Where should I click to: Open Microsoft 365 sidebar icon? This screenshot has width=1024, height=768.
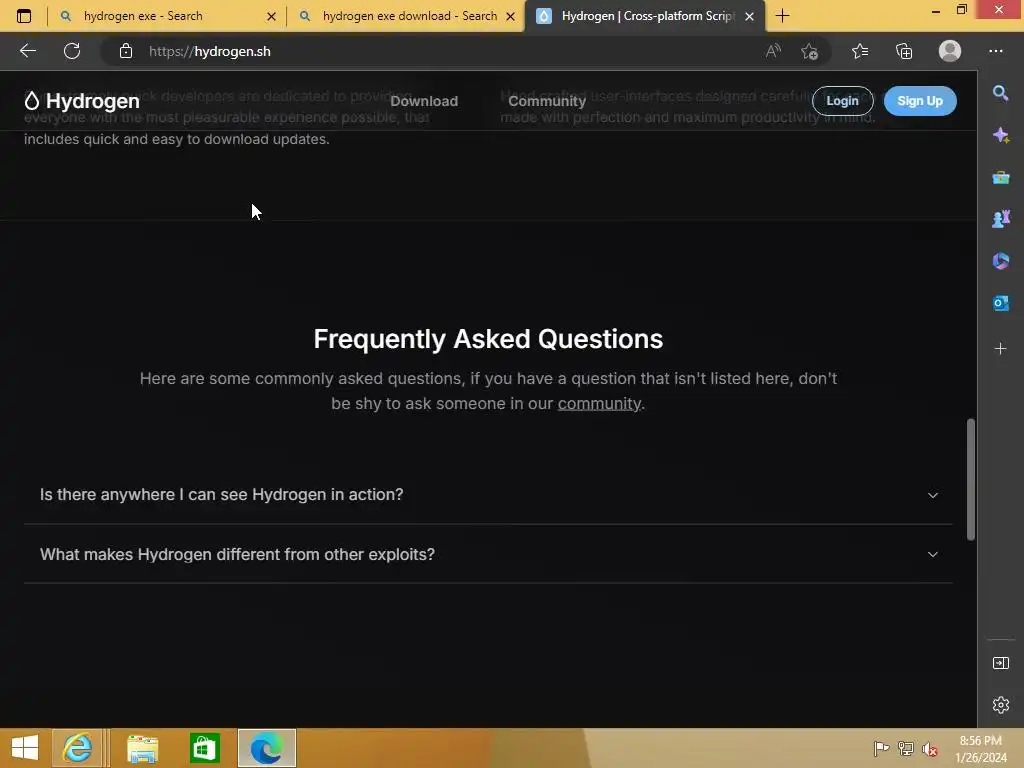coord(1000,261)
